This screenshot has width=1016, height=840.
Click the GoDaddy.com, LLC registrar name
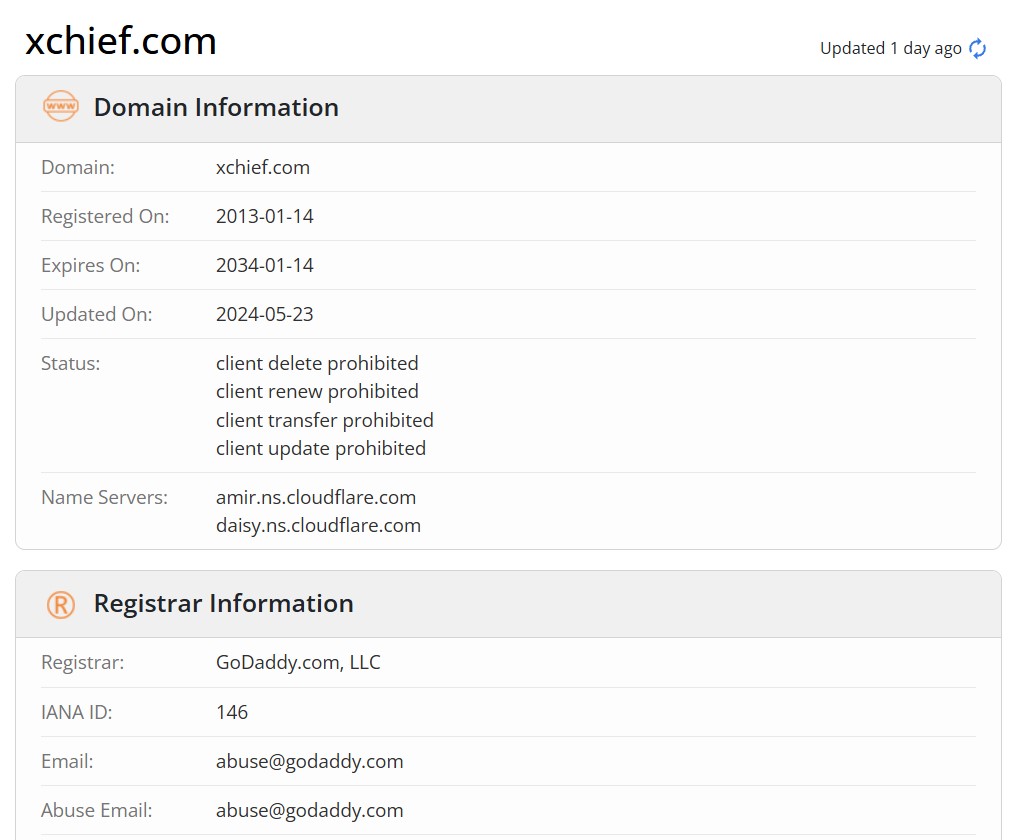pyautogui.click(x=298, y=662)
